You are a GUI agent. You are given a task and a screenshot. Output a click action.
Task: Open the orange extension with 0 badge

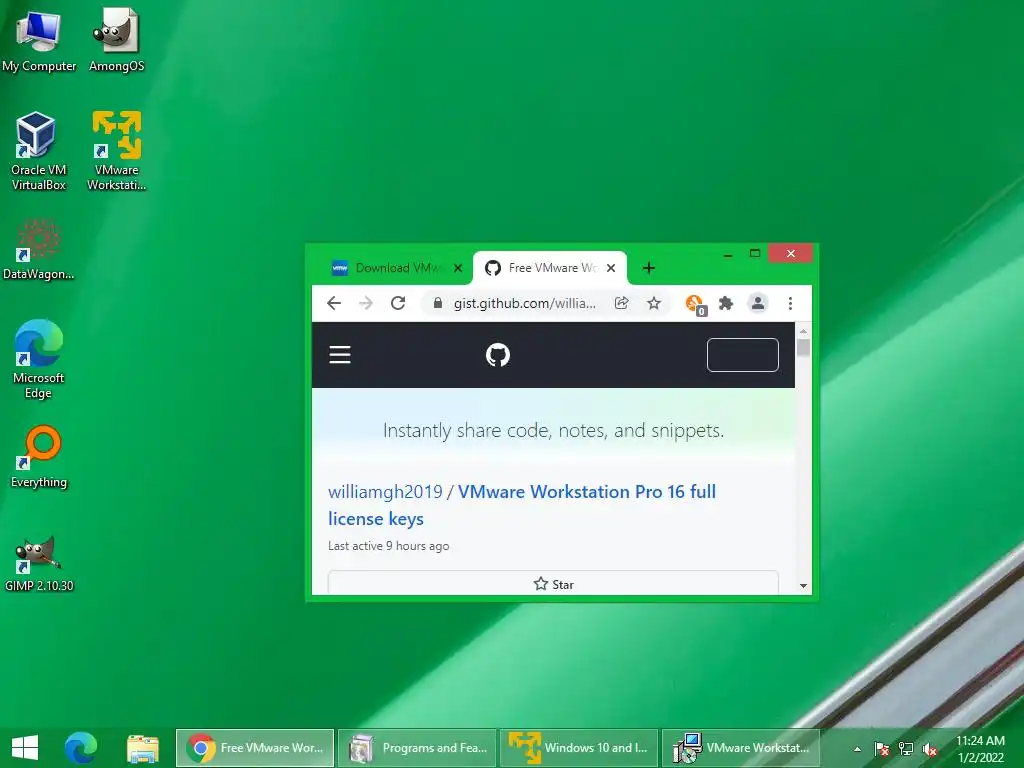pos(695,304)
